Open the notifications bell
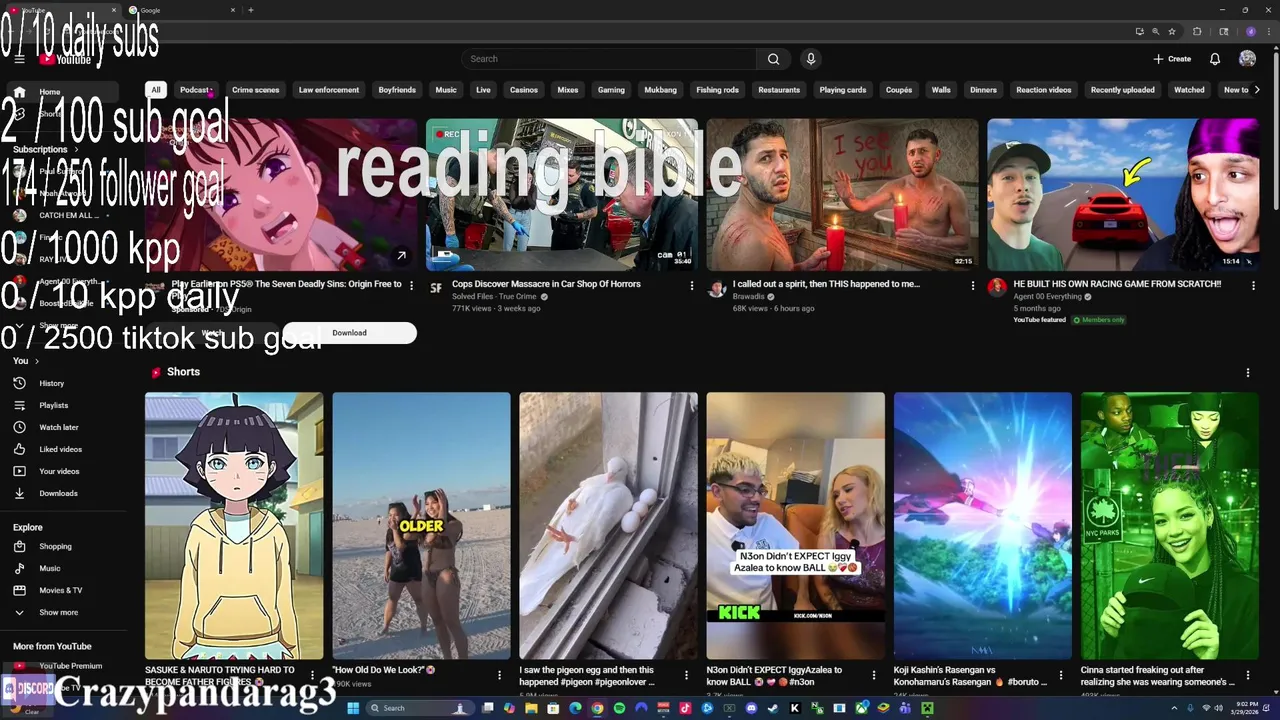The image size is (1280, 720). click(1215, 59)
